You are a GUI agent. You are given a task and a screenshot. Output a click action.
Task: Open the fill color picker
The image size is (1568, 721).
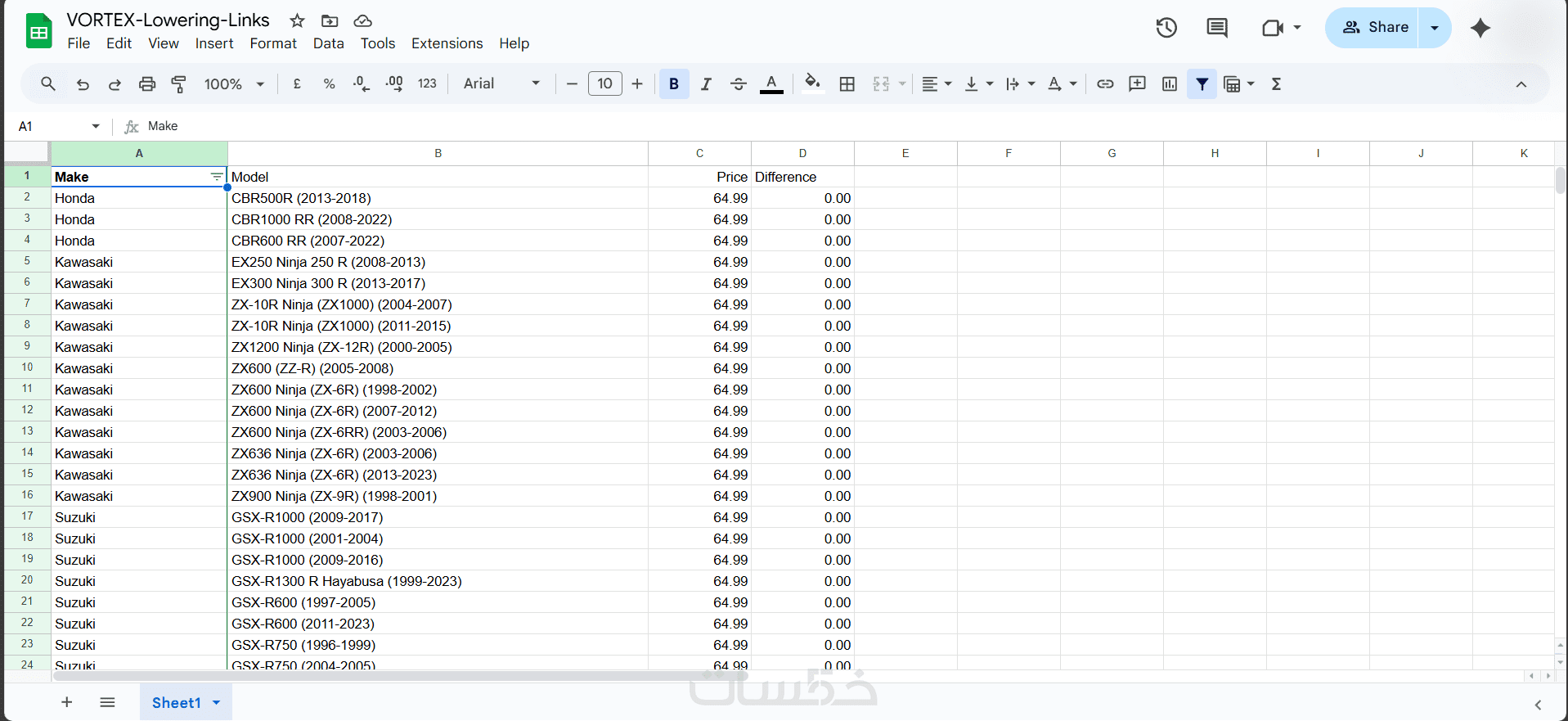(812, 83)
